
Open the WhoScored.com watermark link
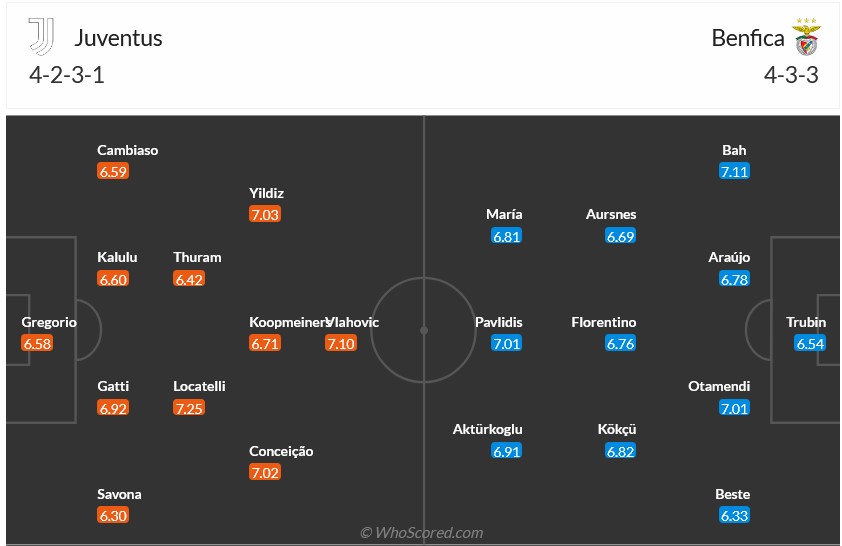pos(421,533)
